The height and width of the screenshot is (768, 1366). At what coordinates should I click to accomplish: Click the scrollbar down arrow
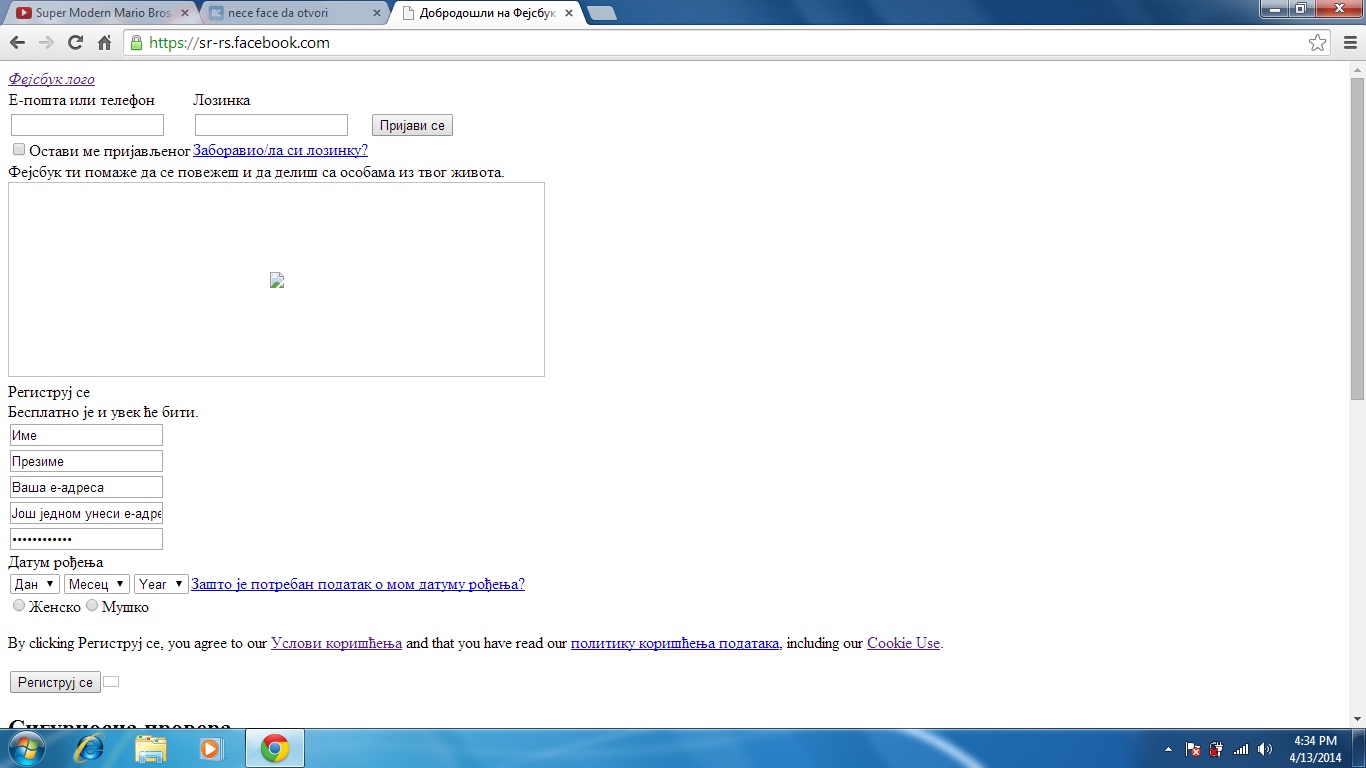click(x=1357, y=719)
